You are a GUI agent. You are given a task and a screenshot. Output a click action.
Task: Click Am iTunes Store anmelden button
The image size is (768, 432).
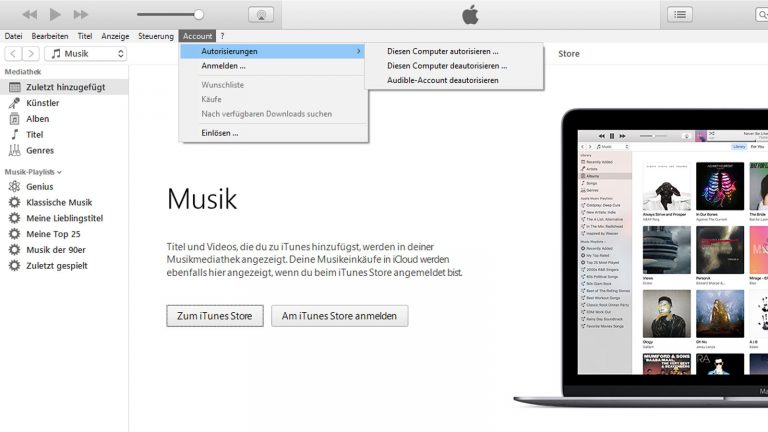(x=339, y=316)
